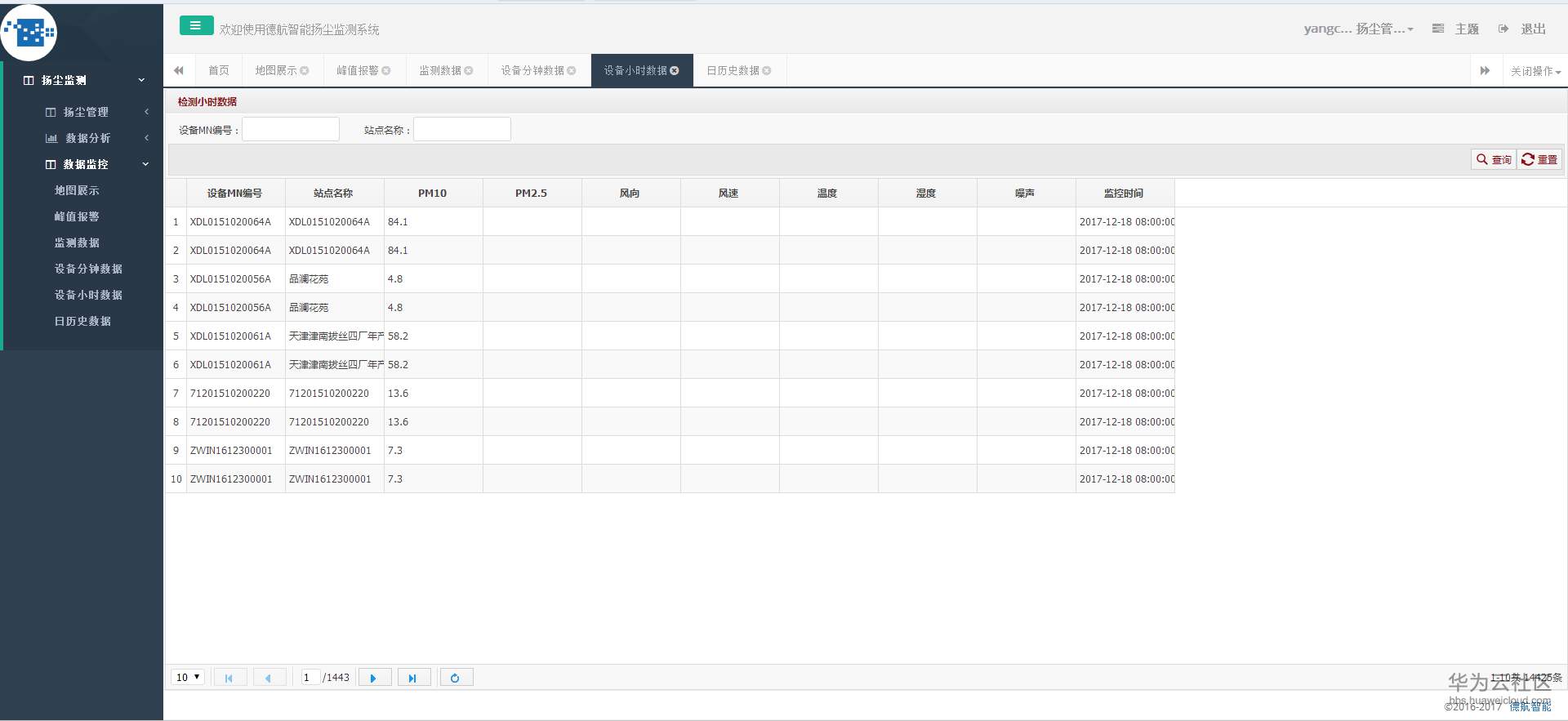Click the 温度 column header

(x=828, y=194)
